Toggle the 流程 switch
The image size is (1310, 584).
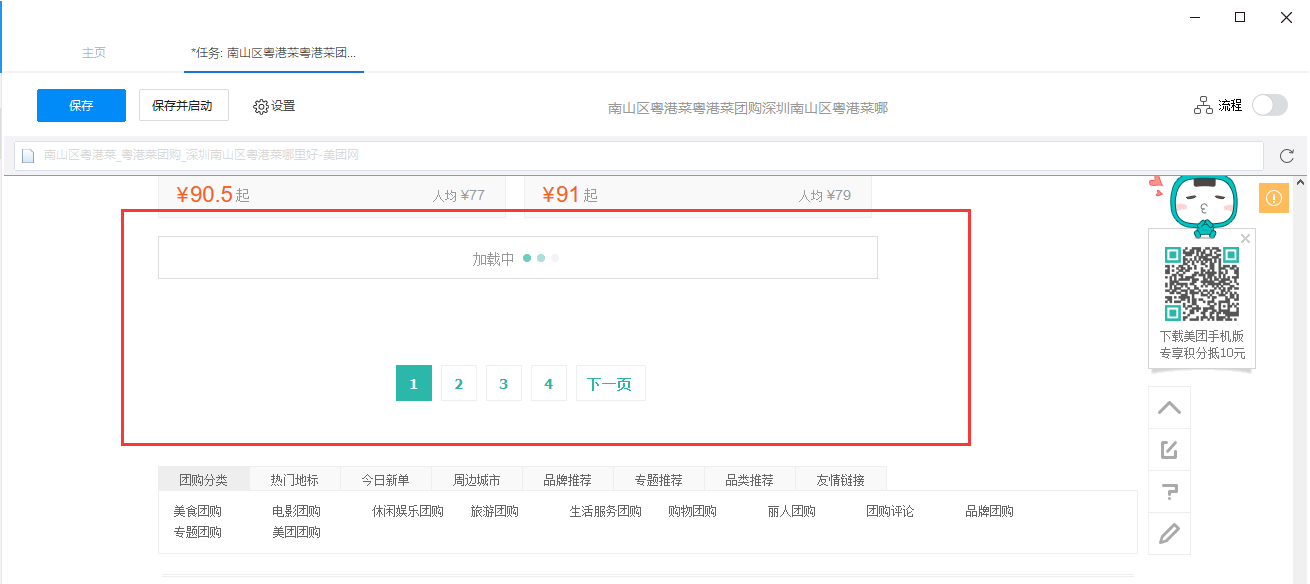click(1270, 105)
